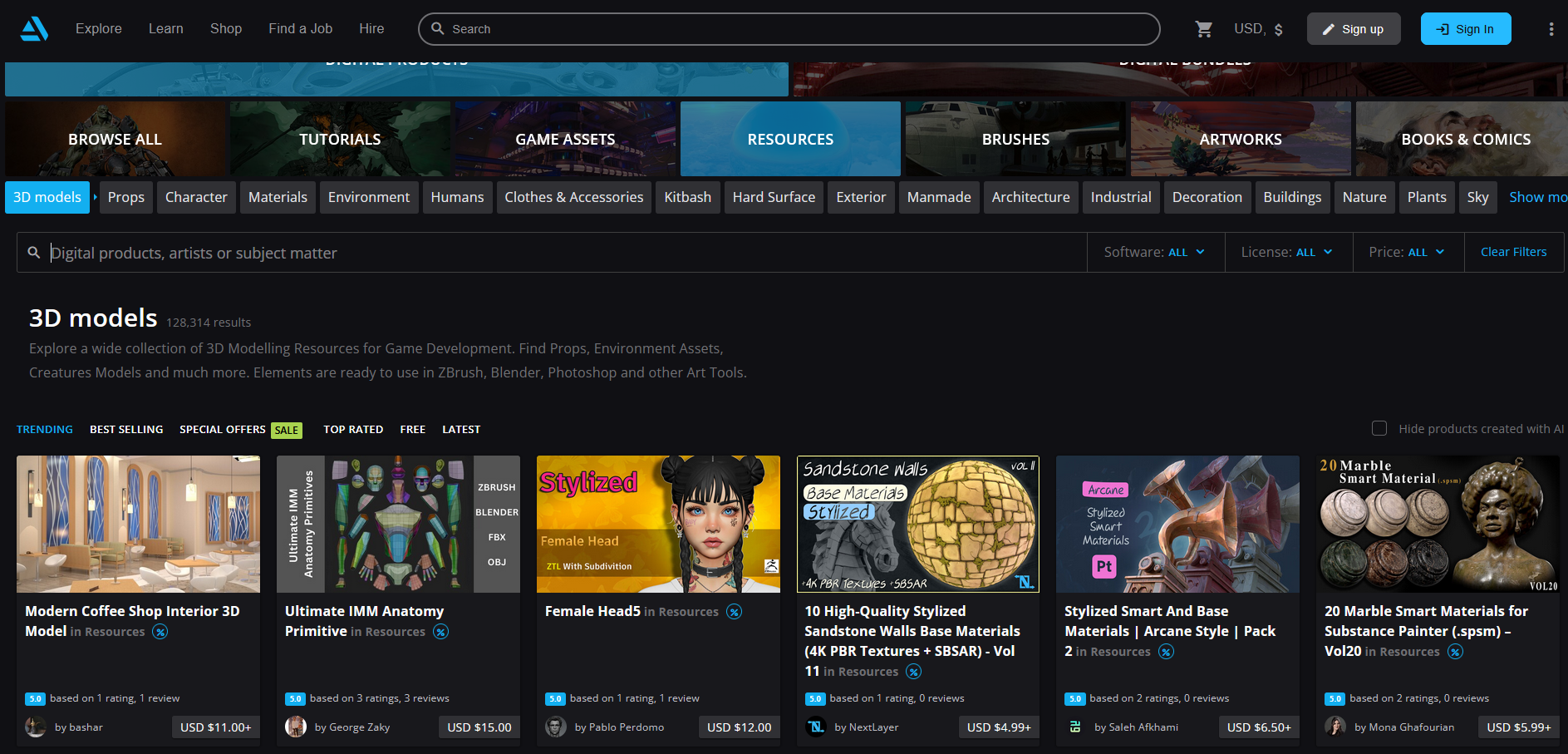
Task: Open the shopping cart
Action: tap(1203, 29)
